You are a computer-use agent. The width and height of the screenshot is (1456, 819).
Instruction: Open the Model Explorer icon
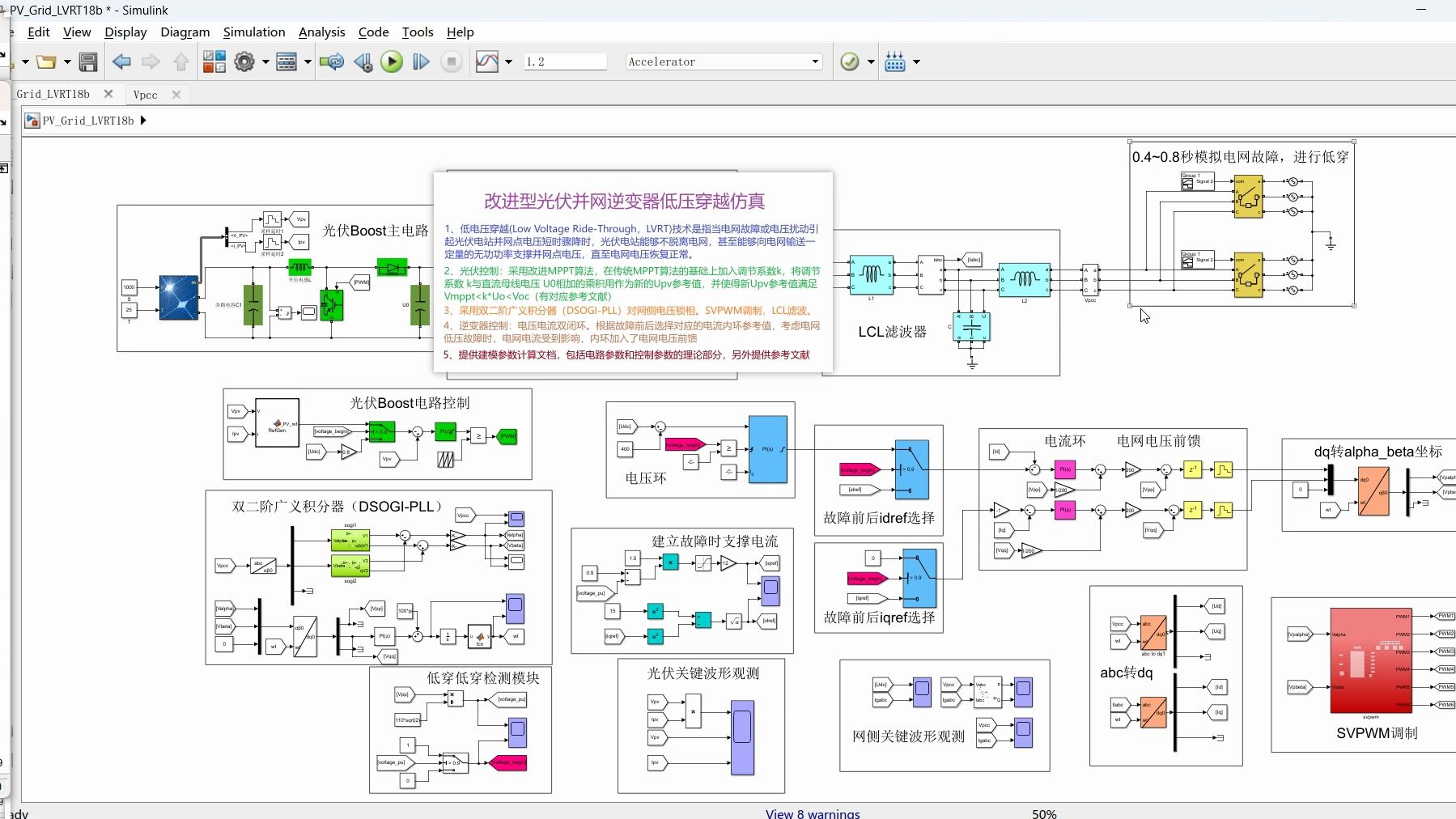[287, 62]
